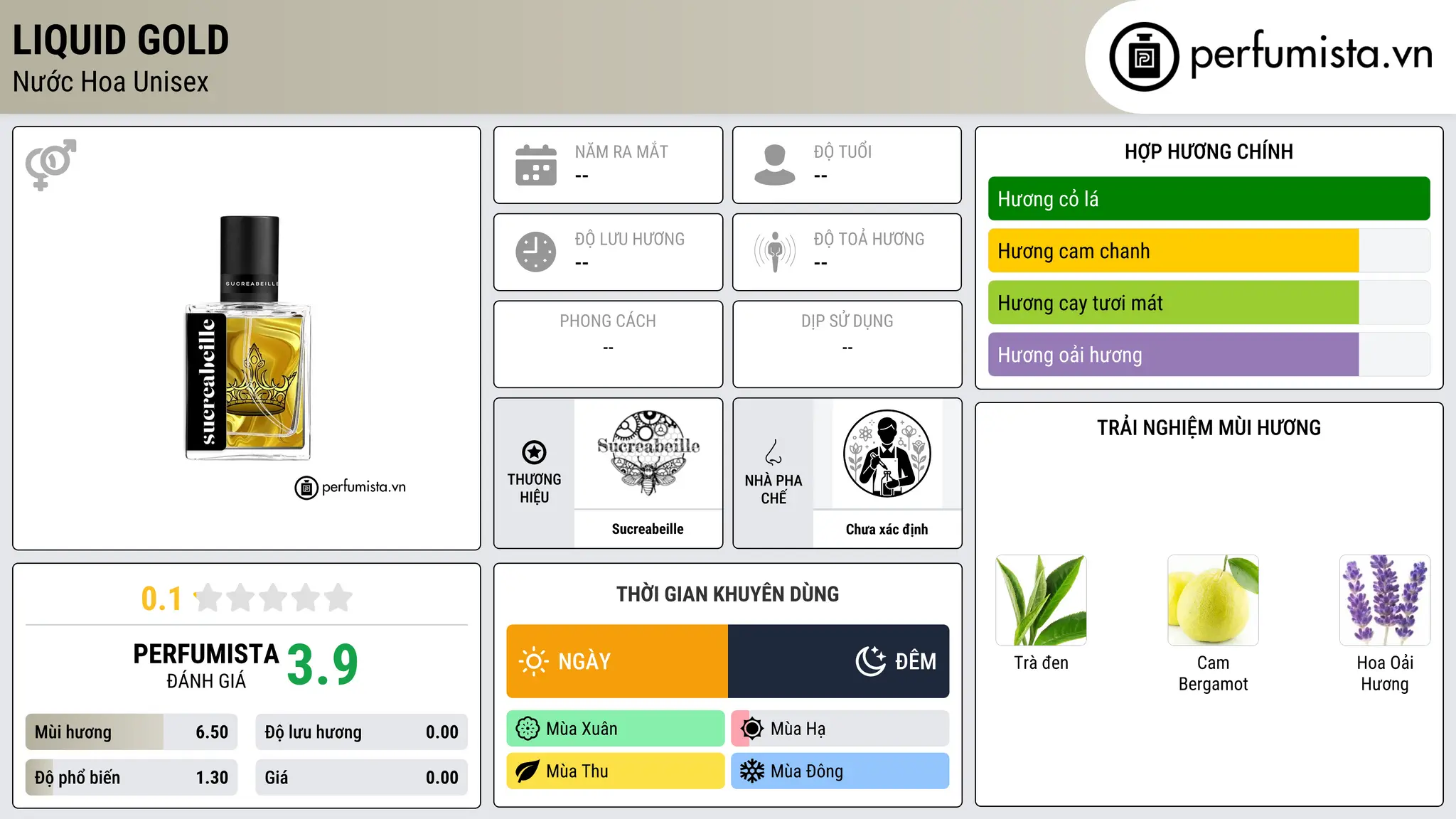
Task: Select the Trà đen note image
Action: point(1041,600)
